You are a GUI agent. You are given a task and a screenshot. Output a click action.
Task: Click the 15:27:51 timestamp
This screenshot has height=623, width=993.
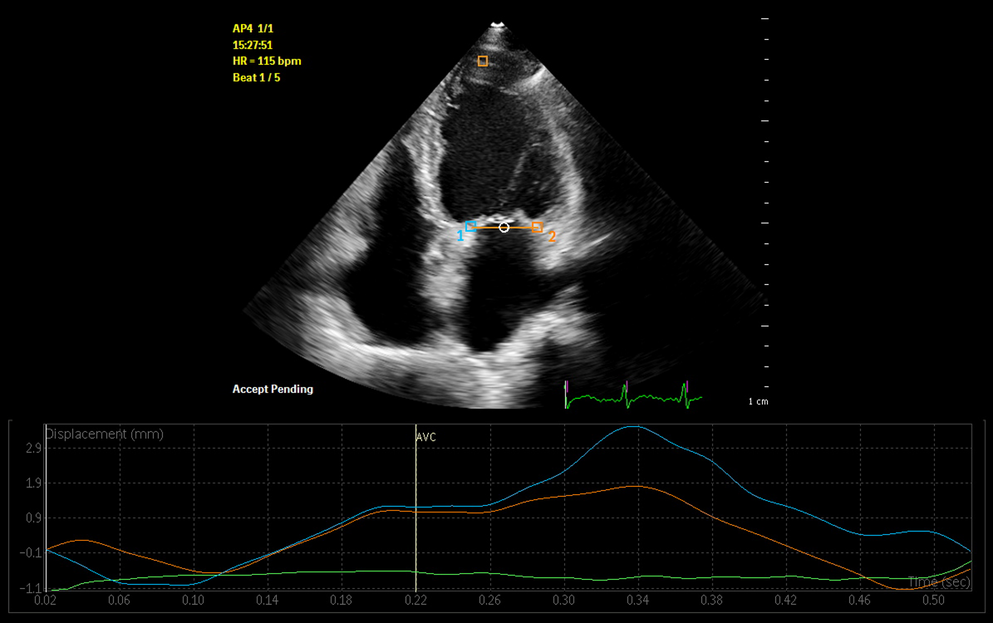click(252, 45)
